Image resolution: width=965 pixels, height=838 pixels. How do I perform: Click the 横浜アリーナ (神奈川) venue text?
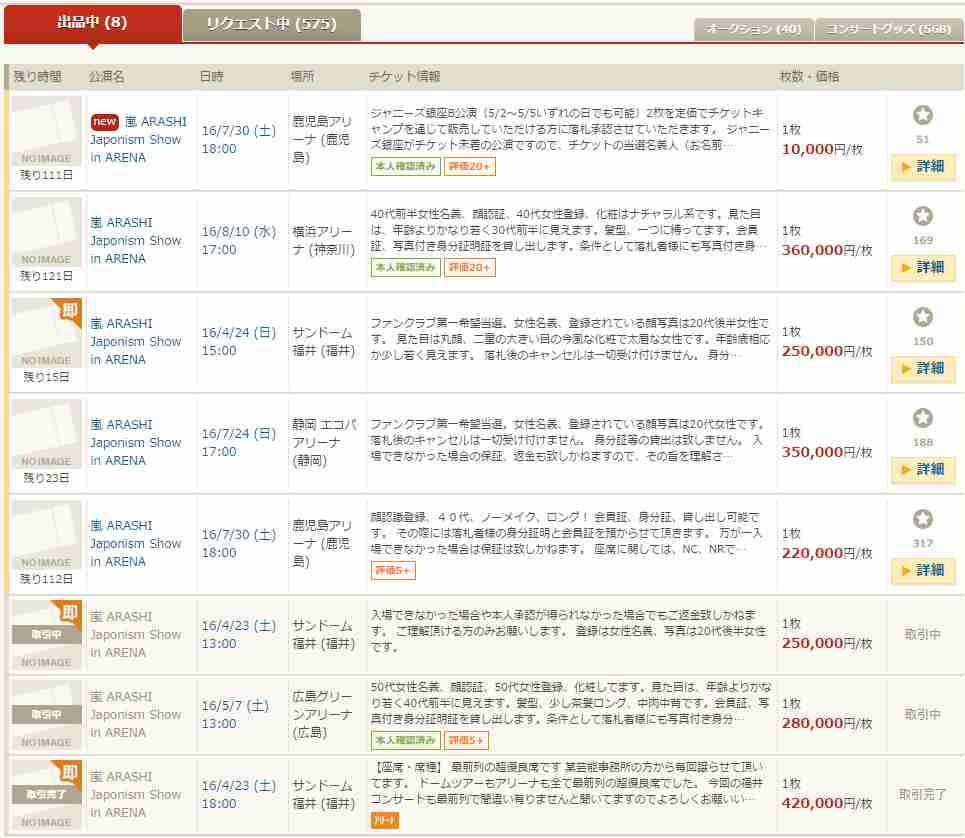tap(324, 241)
